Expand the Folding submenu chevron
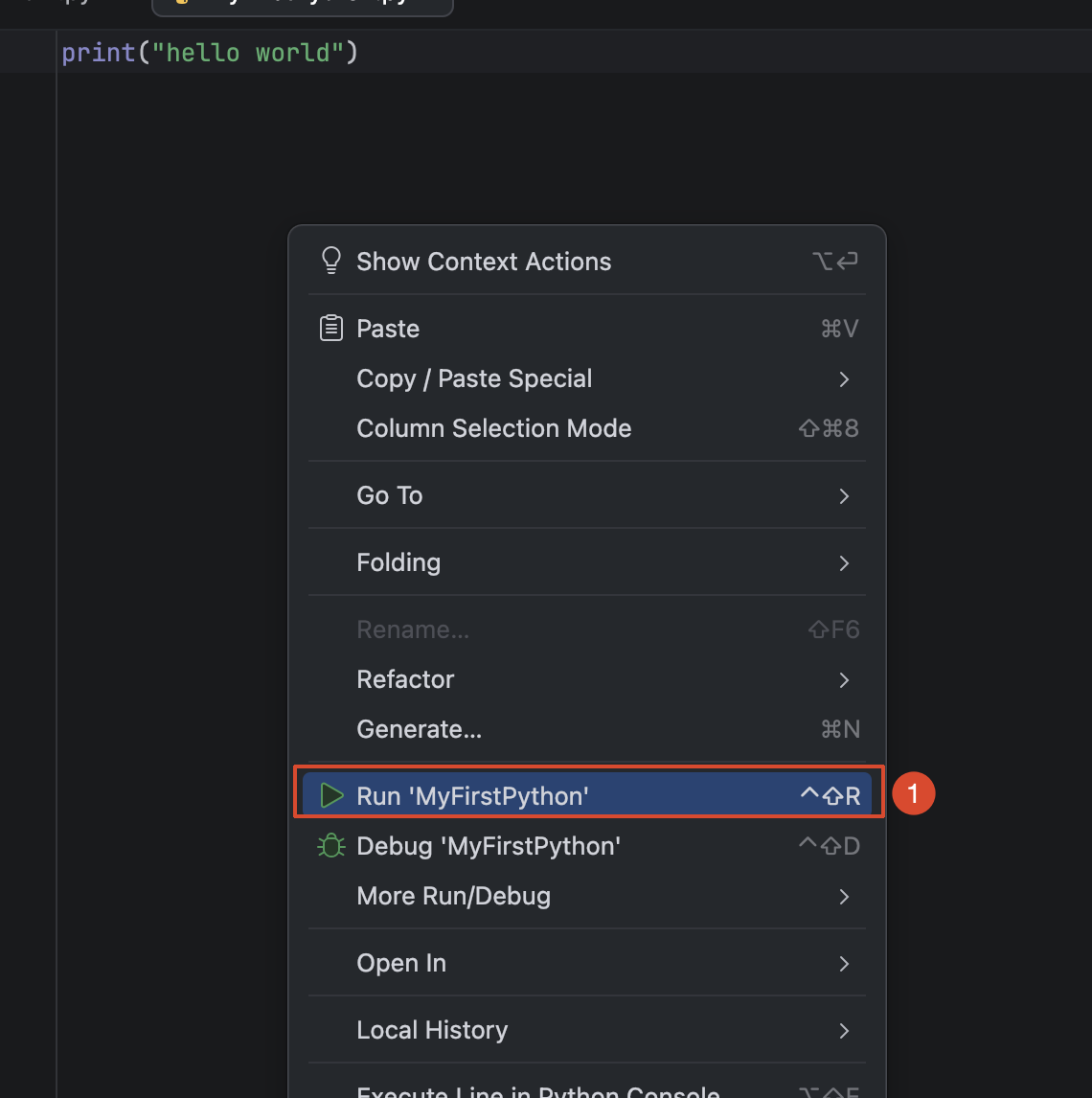The image size is (1092, 1098). 844,563
